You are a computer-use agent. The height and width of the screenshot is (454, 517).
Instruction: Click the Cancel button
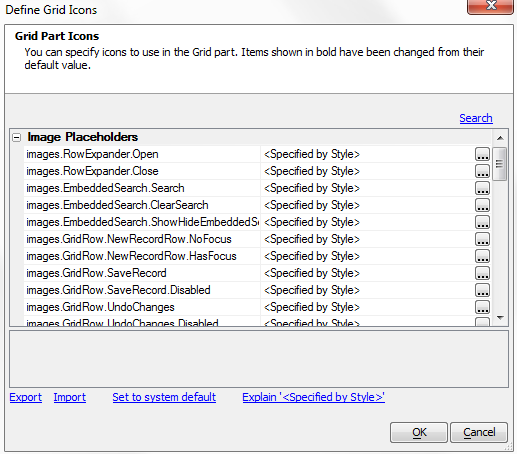pos(479,432)
